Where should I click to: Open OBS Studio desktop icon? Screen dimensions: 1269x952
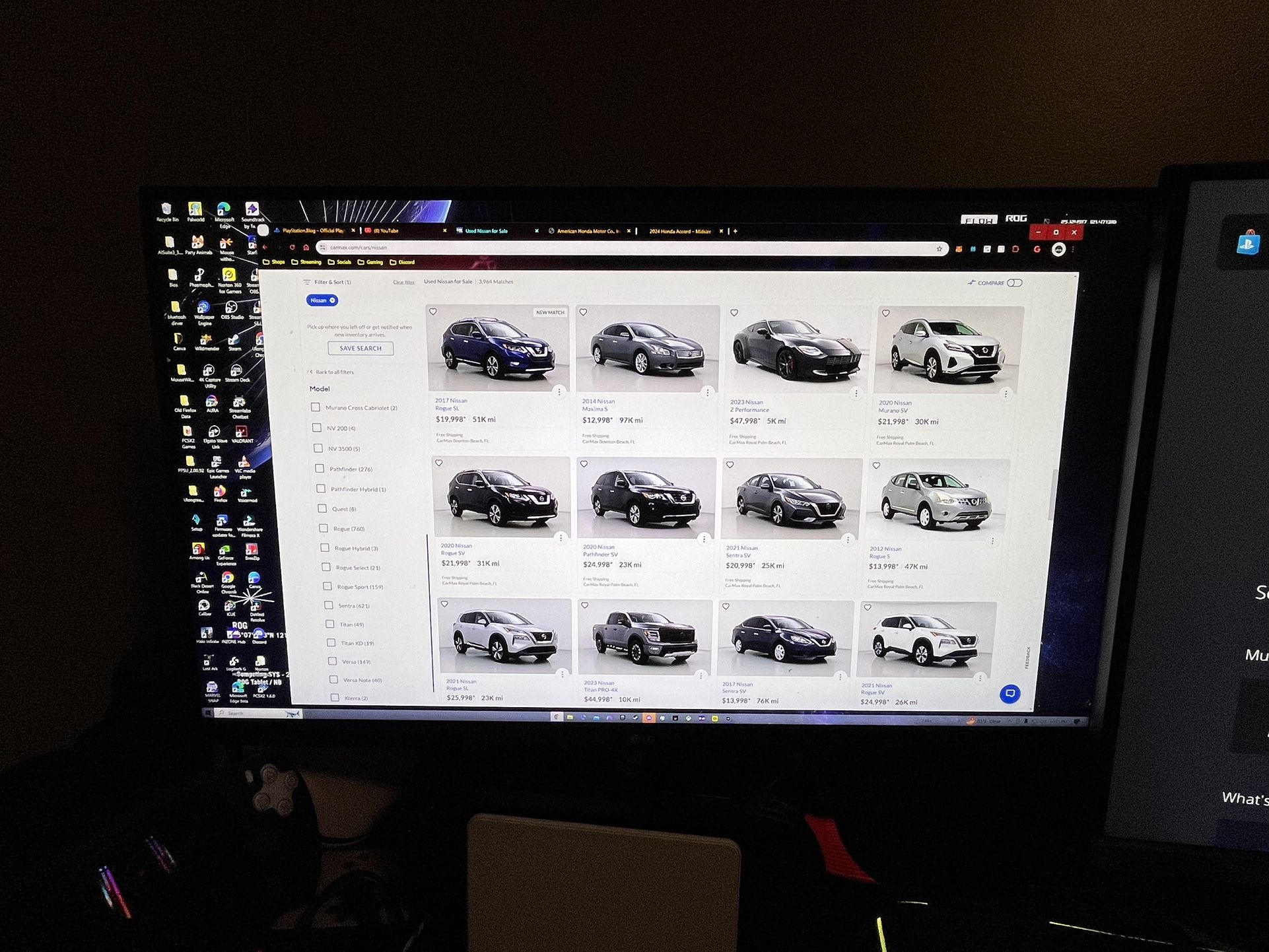pyautogui.click(x=232, y=310)
